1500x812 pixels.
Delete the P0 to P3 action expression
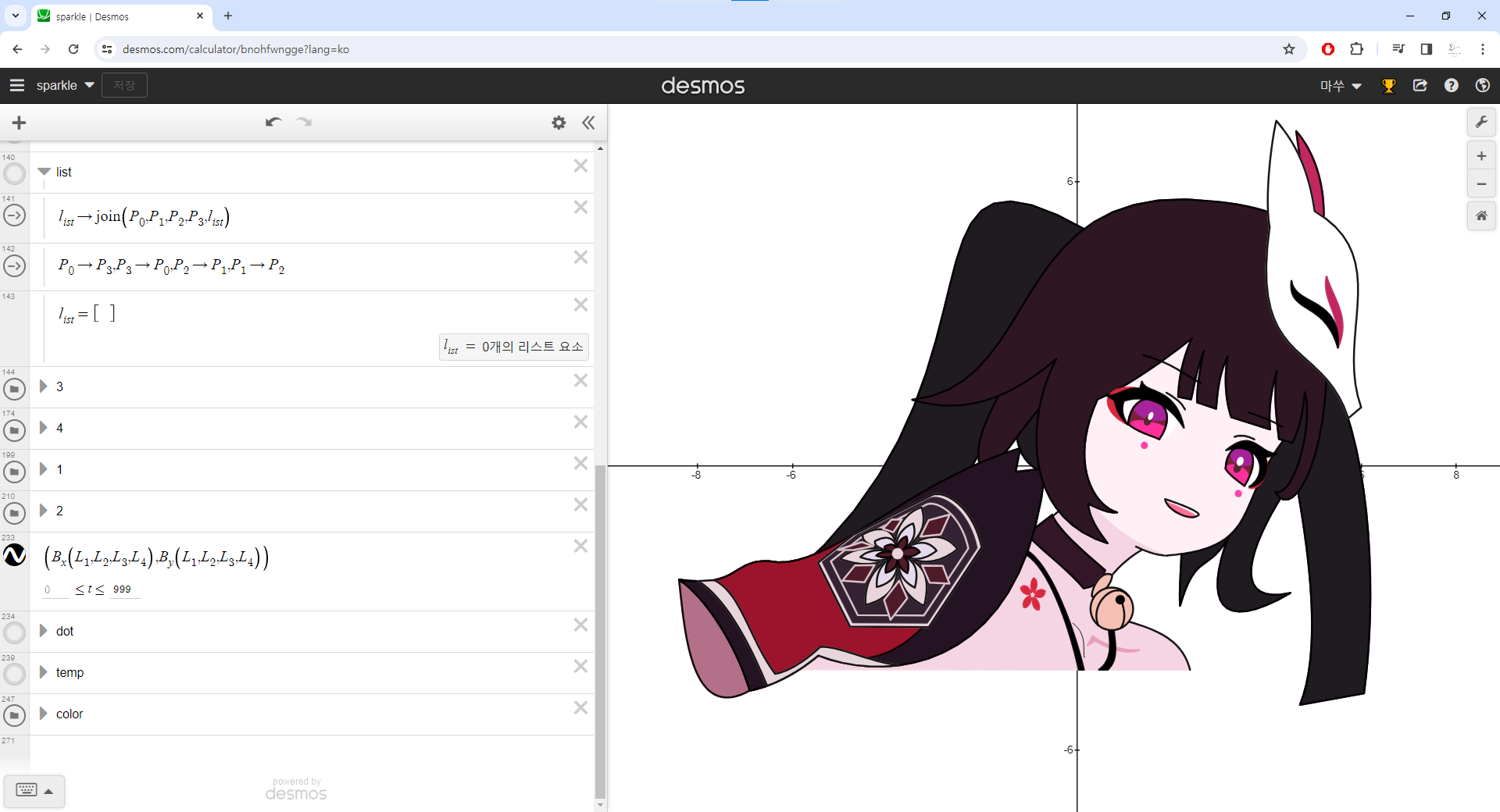coord(580,257)
